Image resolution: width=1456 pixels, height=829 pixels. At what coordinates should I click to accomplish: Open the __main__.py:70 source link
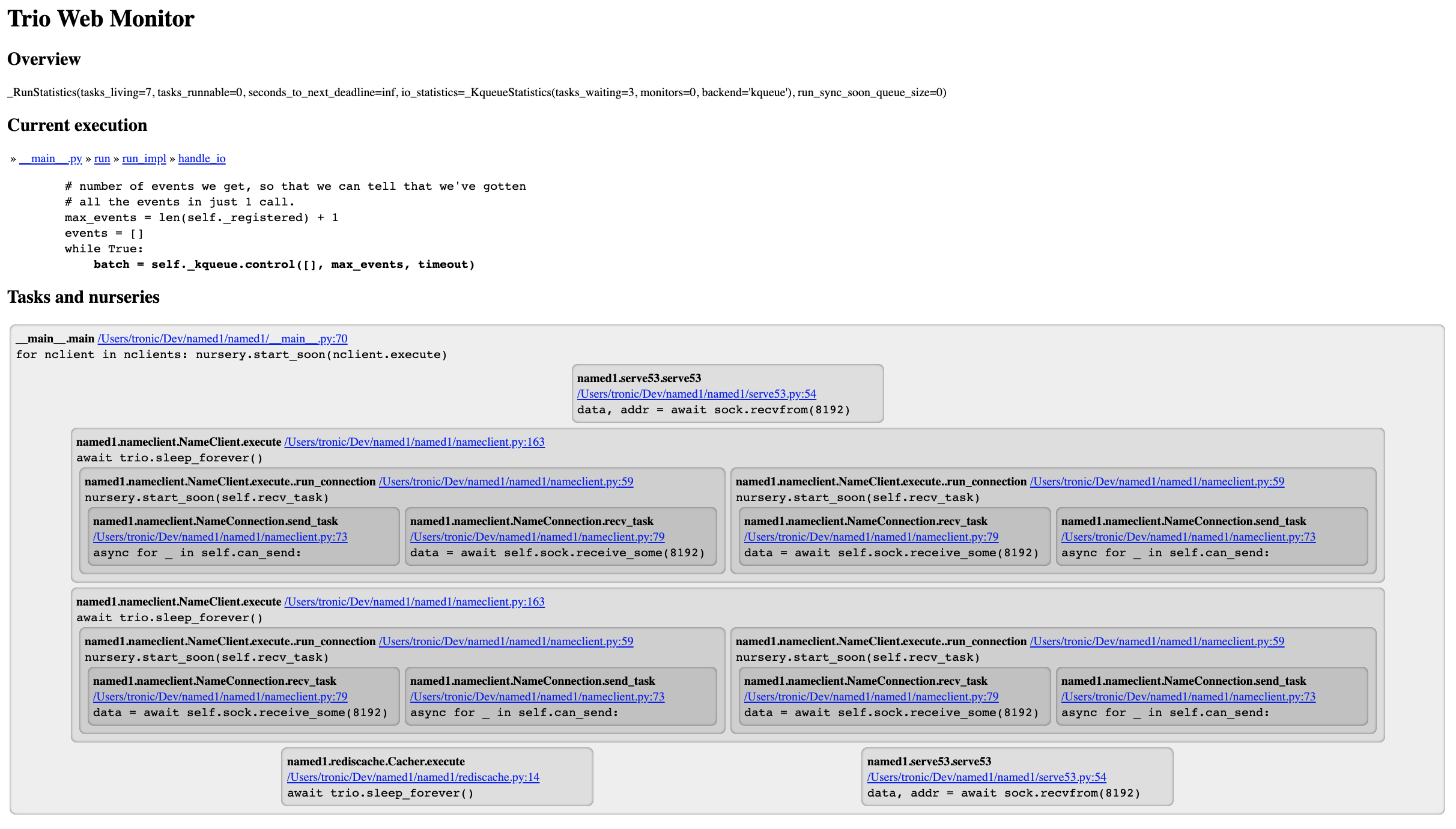click(x=222, y=339)
